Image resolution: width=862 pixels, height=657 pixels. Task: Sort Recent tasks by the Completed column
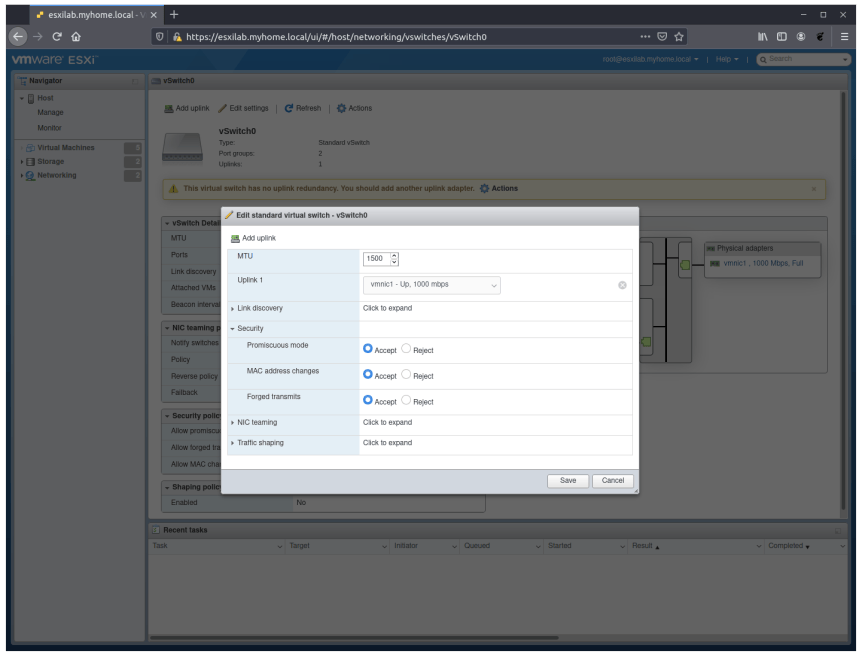pyautogui.click(x=786, y=546)
